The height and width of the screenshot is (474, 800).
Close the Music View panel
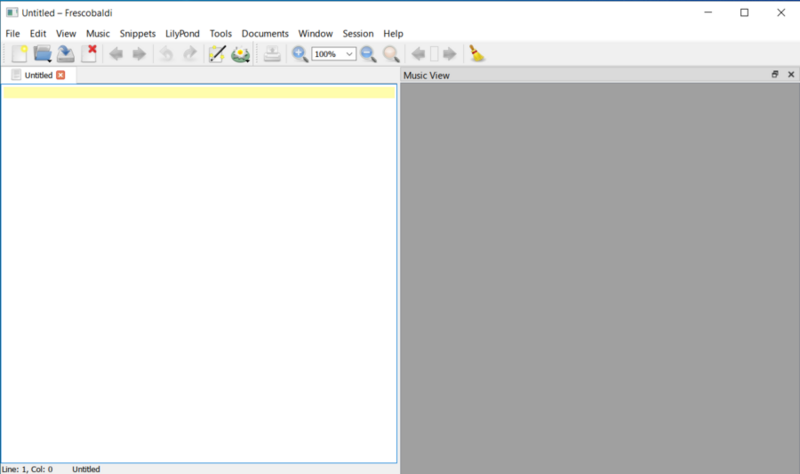[x=790, y=75]
